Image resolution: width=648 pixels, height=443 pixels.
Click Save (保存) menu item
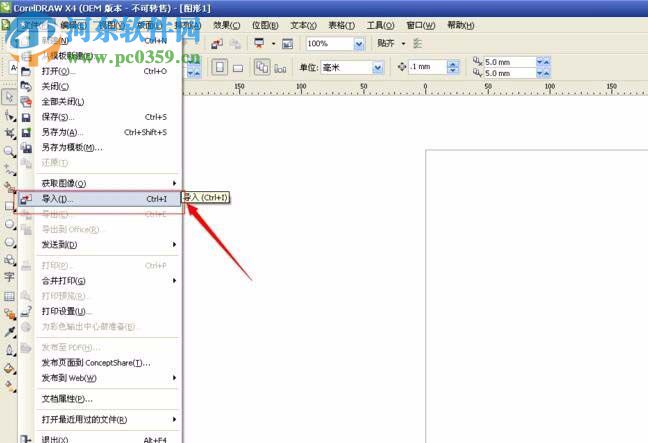tap(99, 117)
